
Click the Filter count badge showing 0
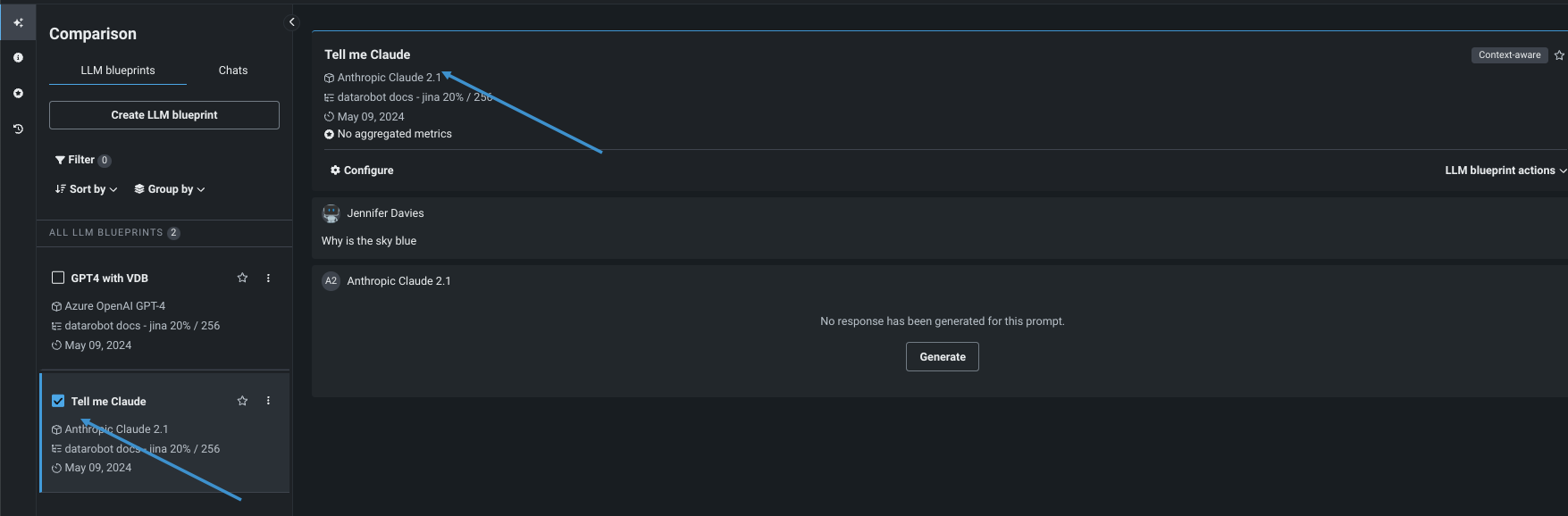105,161
